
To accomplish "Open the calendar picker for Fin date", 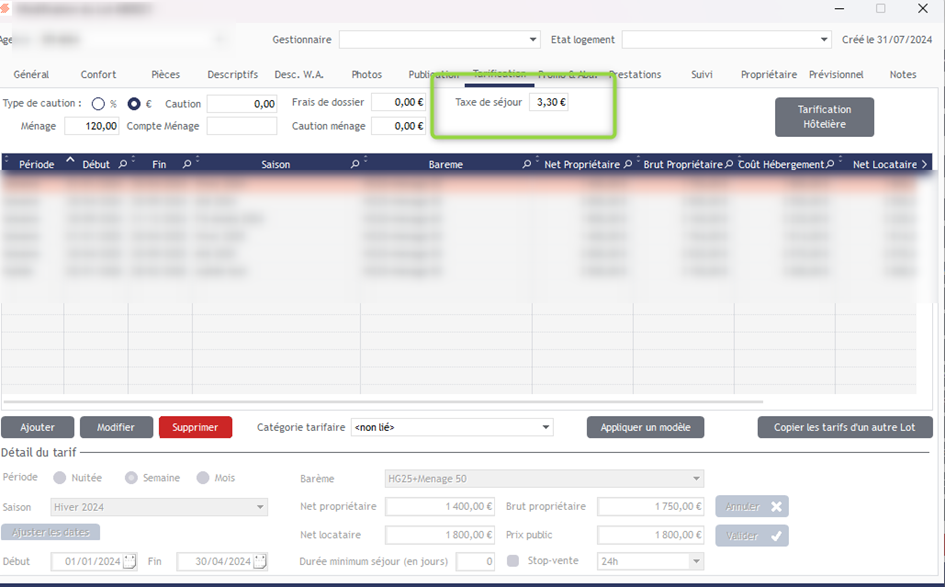I will point(261,561).
